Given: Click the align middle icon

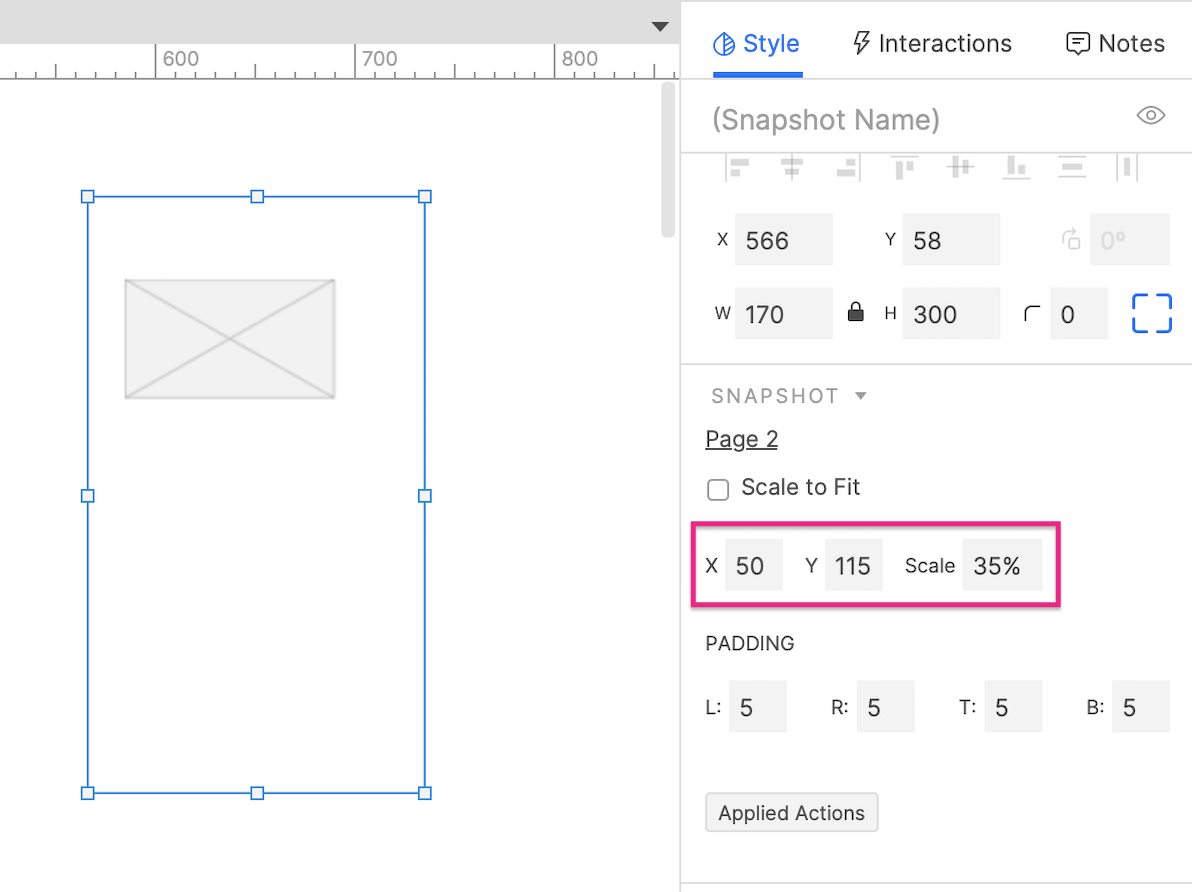Looking at the screenshot, I should coord(960,167).
